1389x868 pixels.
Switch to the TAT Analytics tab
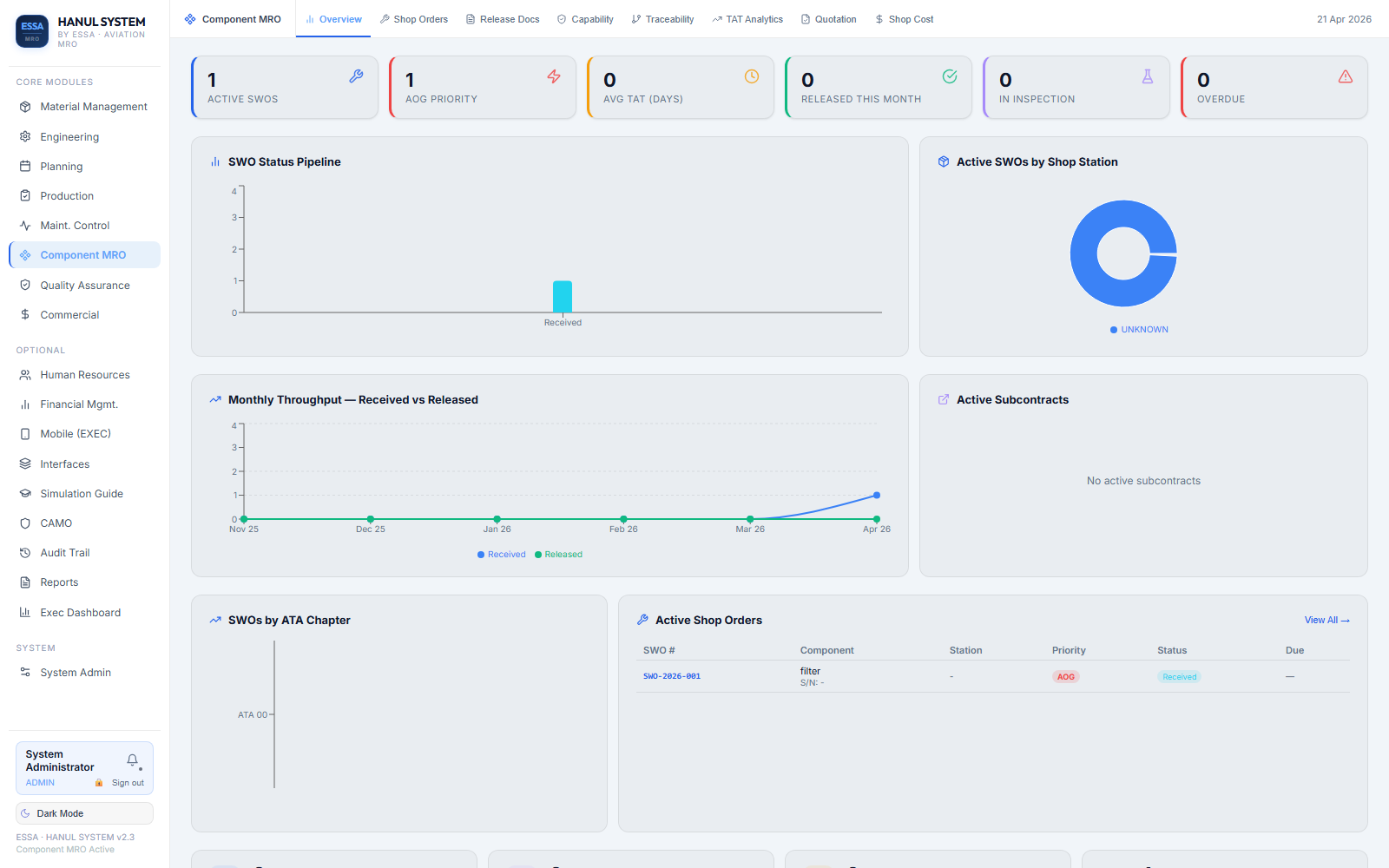click(x=747, y=19)
